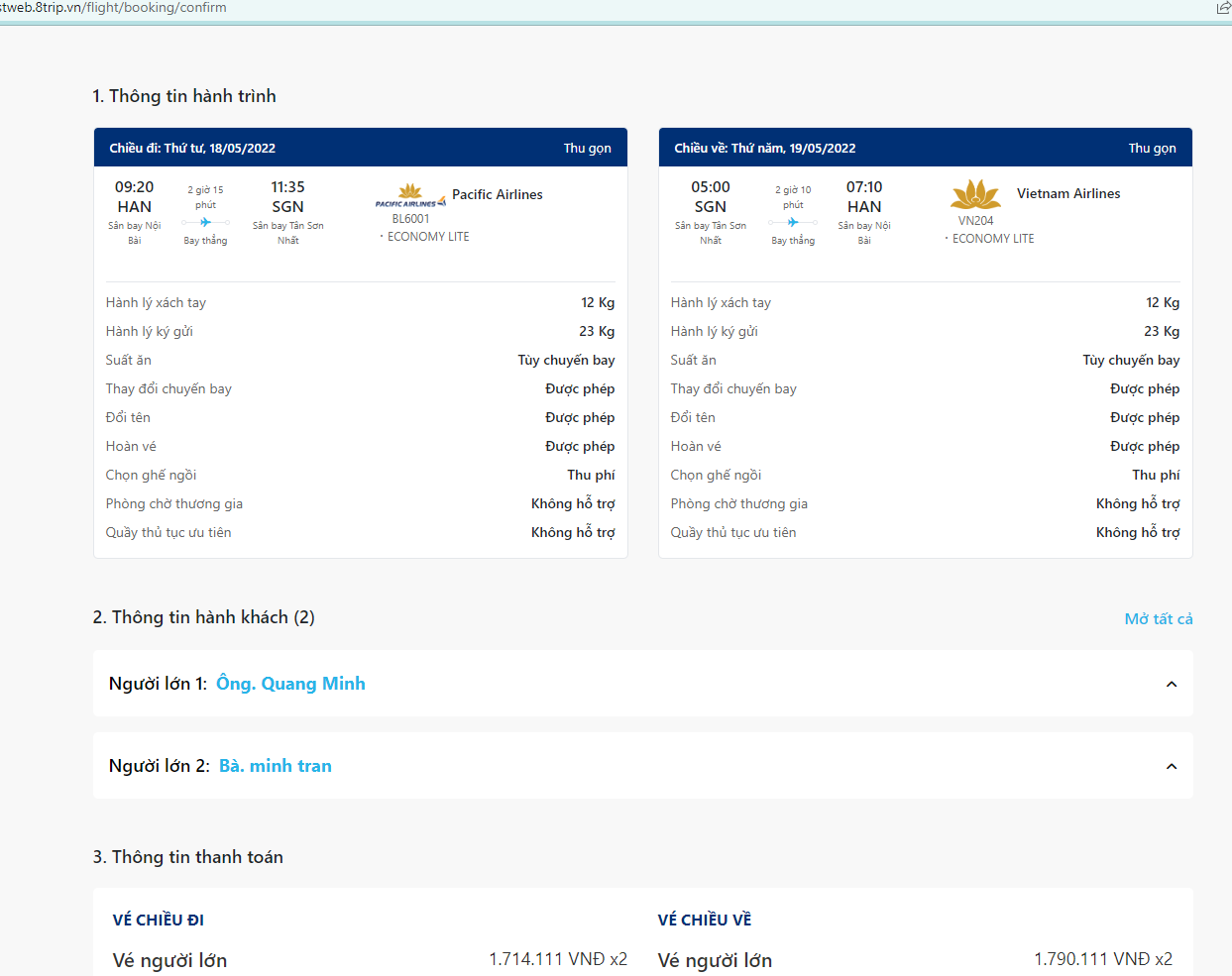Image resolution: width=1232 pixels, height=976 pixels.
Task: Click the Chiều về header for 19/05/2022
Action: click(764, 148)
